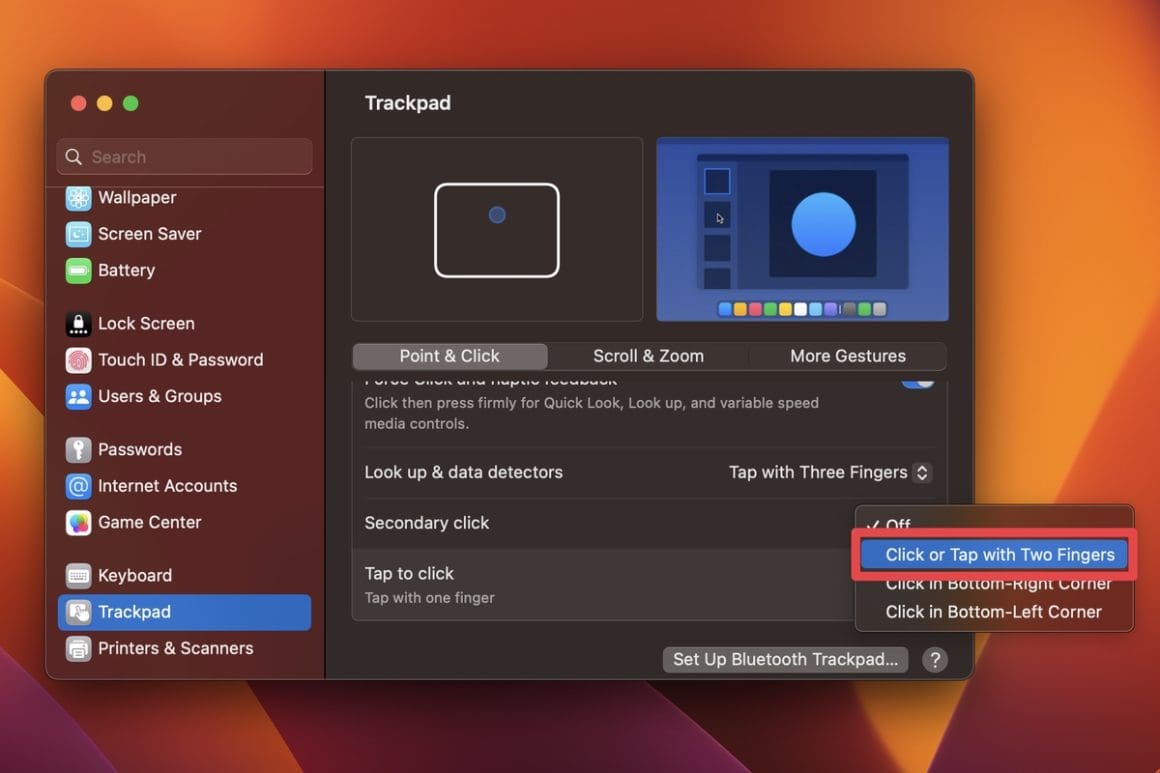Open the Look up & data detectors dropdown
The height and width of the screenshot is (773, 1160).
[829, 472]
